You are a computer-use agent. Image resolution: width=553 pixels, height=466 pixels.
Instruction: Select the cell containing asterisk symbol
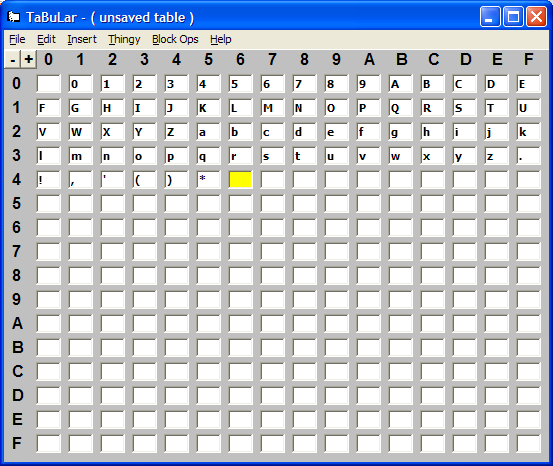(208, 180)
